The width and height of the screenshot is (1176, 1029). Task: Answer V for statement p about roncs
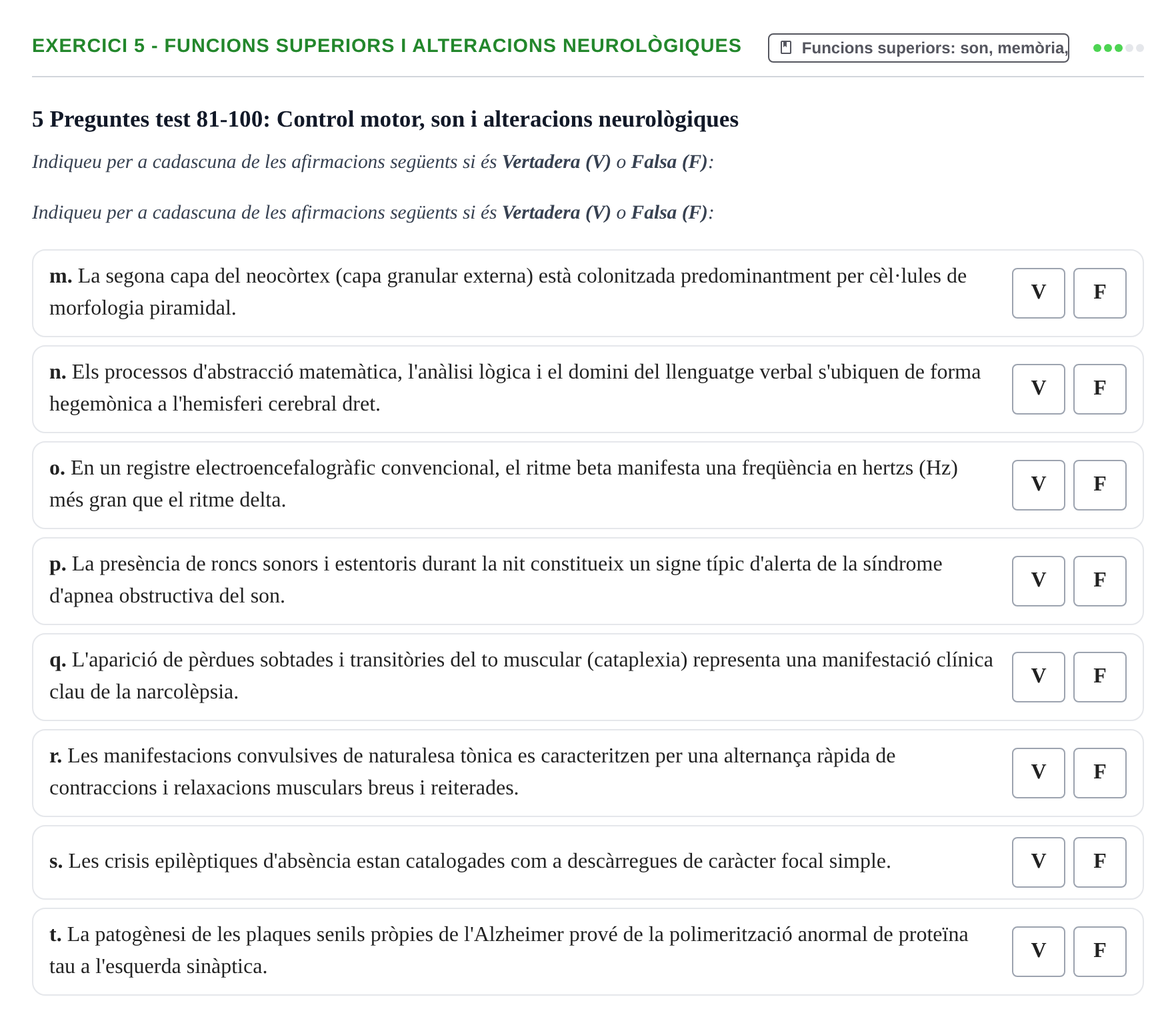(x=1038, y=581)
